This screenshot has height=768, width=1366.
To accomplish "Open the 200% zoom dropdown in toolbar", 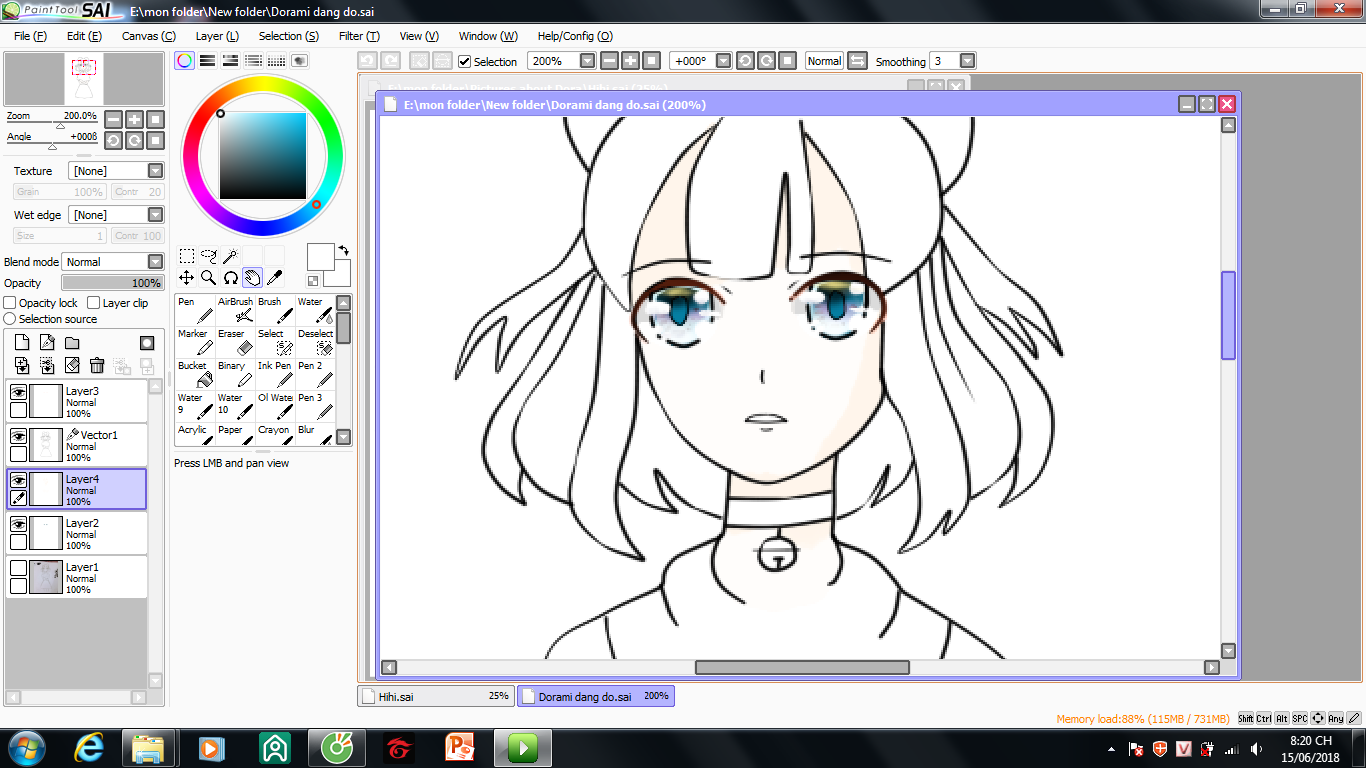I will tap(587, 61).
